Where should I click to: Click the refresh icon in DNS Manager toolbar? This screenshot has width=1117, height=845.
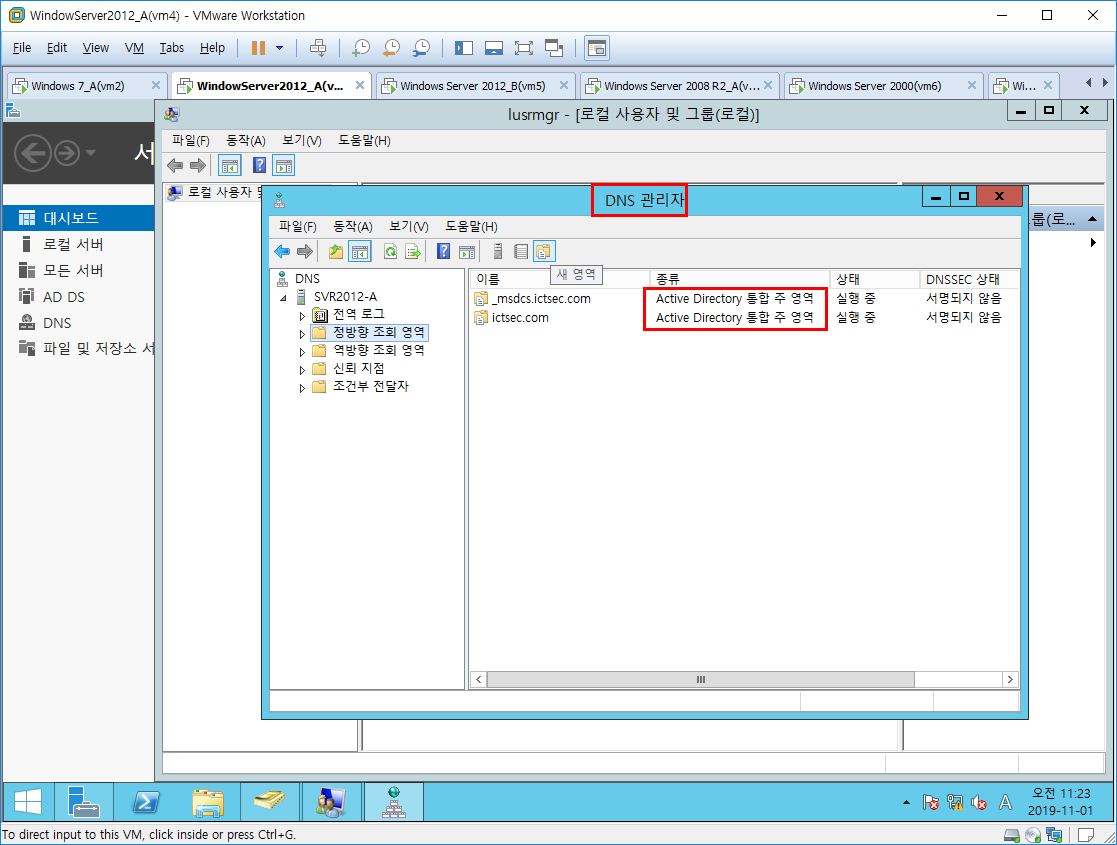point(390,252)
